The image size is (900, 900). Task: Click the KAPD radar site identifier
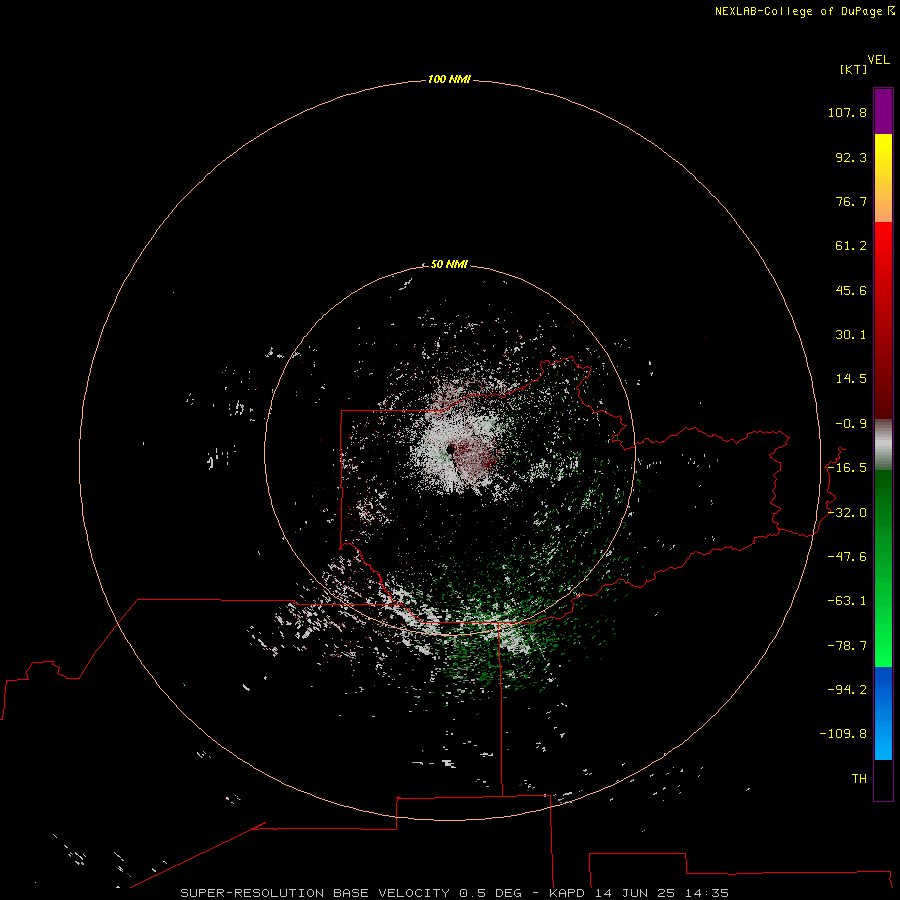point(567,893)
